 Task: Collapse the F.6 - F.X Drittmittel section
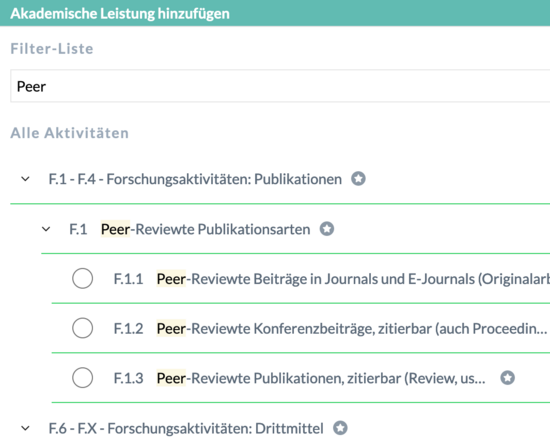25,428
